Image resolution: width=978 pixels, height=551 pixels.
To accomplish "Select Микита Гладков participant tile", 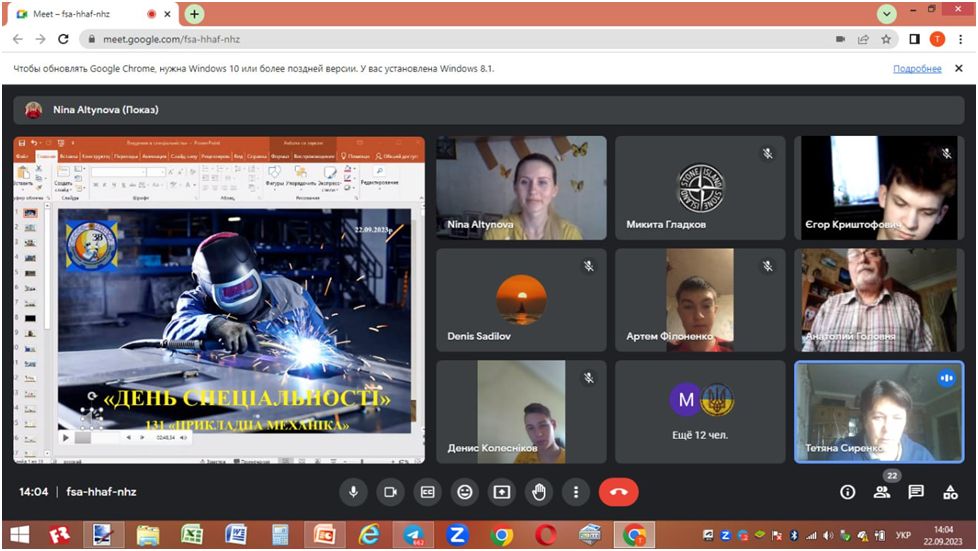I will 700,188.
